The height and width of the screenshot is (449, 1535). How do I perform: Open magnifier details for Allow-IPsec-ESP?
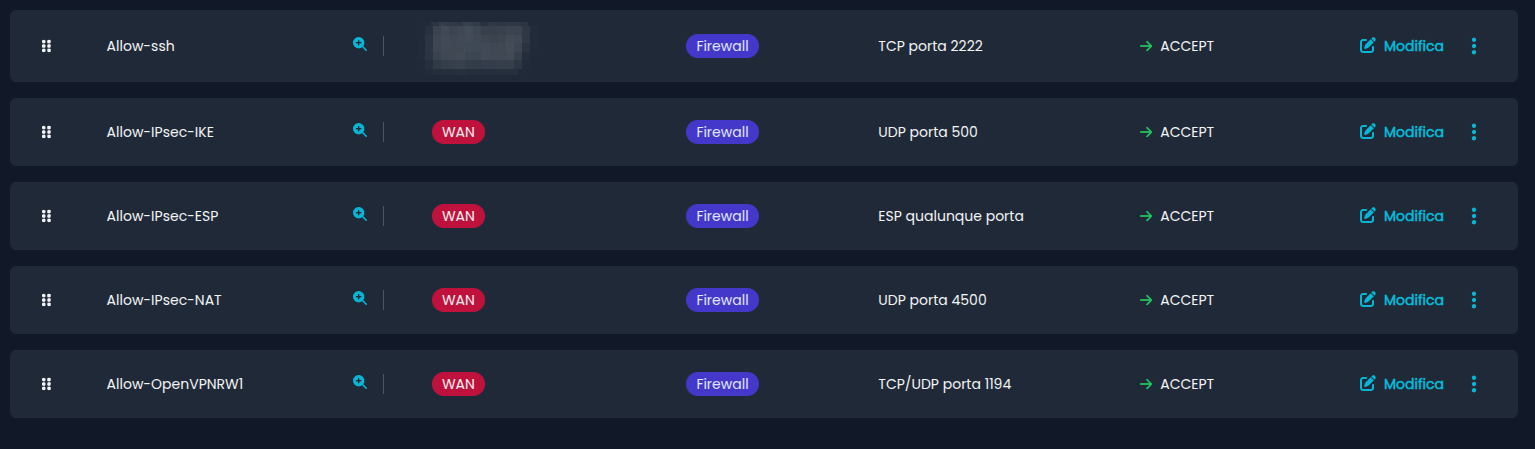click(360, 214)
